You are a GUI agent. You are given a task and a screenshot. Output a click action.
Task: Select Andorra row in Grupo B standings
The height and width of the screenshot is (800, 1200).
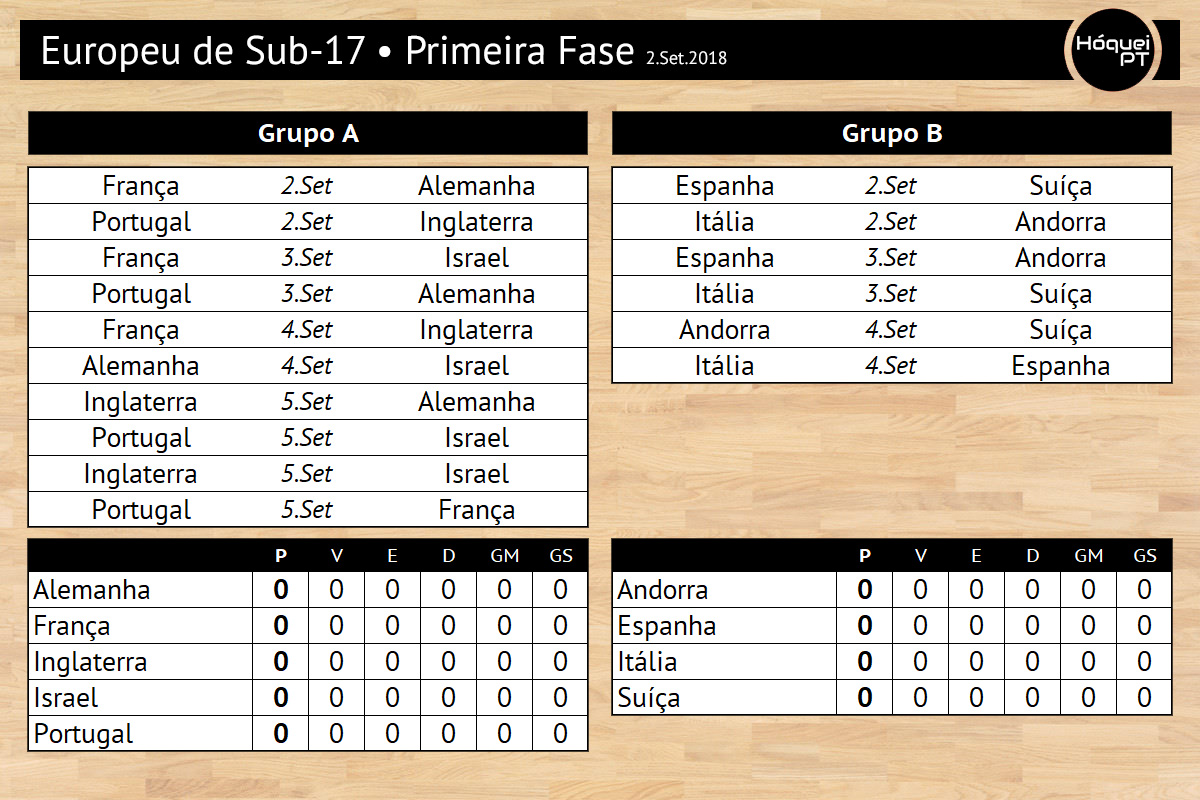tap(892, 589)
